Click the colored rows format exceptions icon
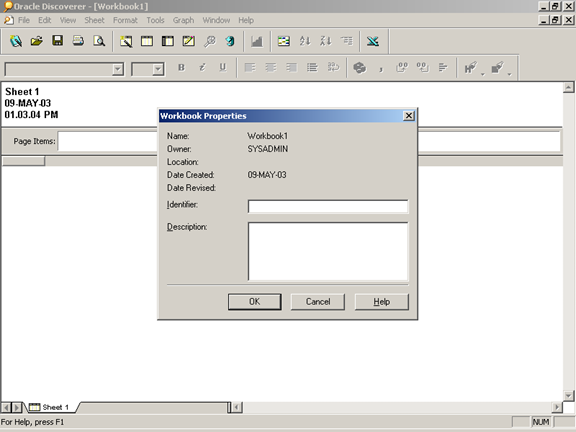576x432 pixels. pyautogui.click(x=284, y=41)
